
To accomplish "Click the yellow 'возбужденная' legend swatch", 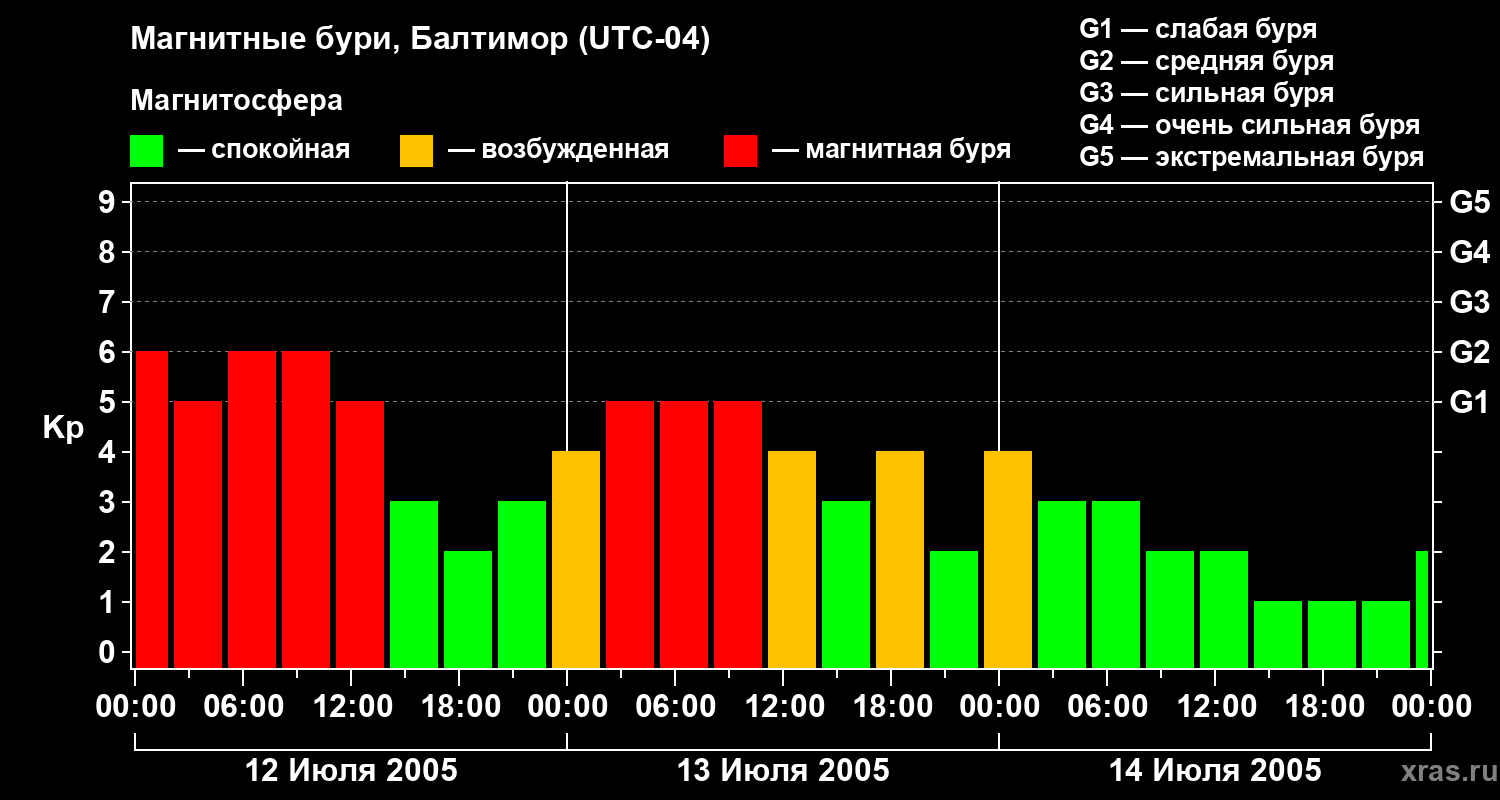I will tap(416, 151).
